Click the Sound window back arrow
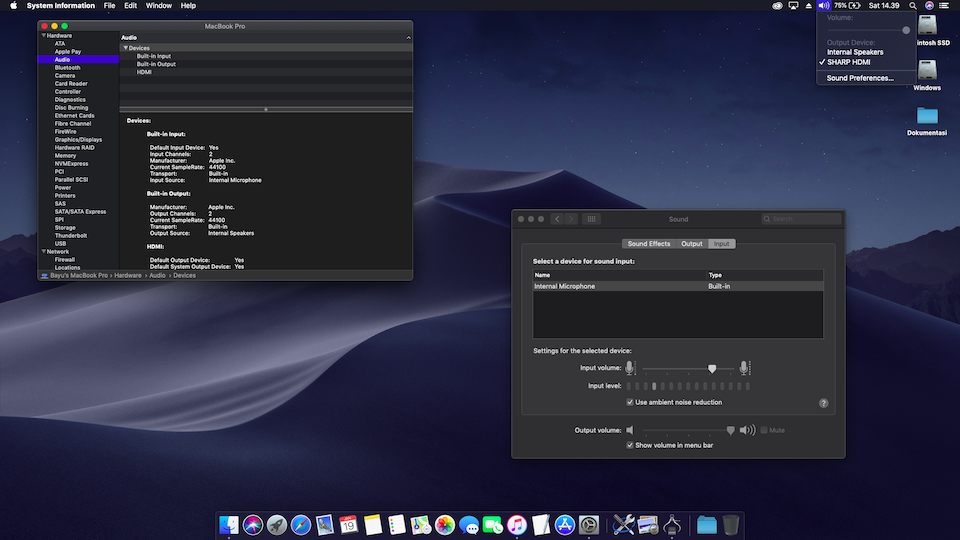This screenshot has width=960, height=540. (x=557, y=219)
